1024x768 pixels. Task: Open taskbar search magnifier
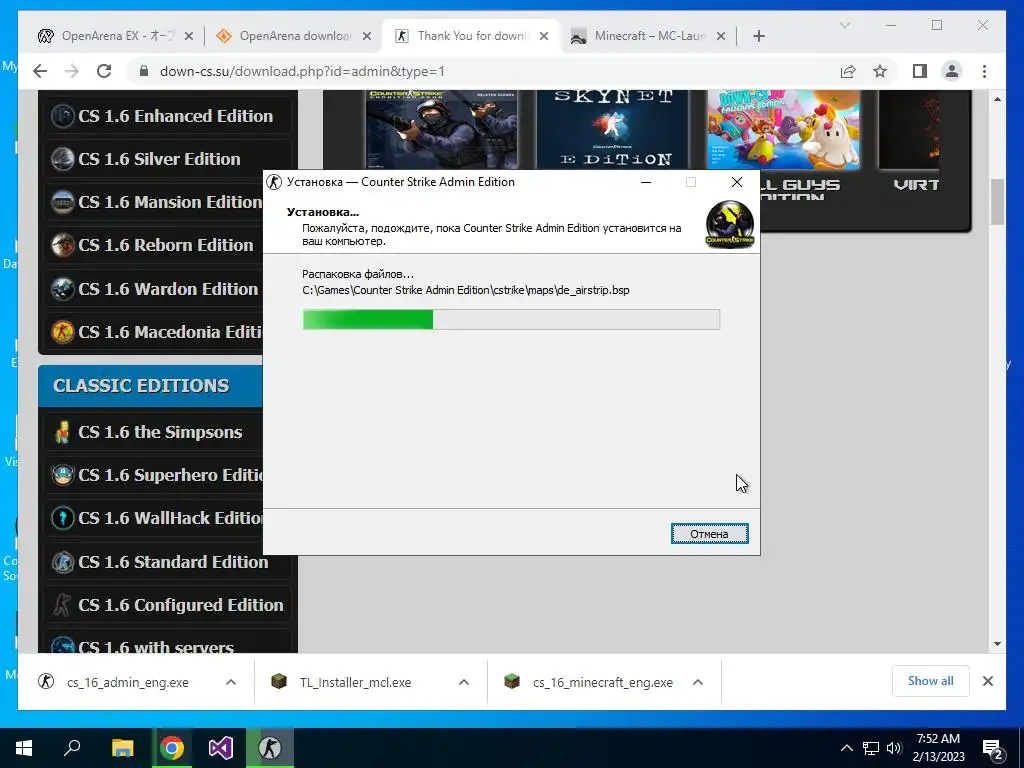72,748
